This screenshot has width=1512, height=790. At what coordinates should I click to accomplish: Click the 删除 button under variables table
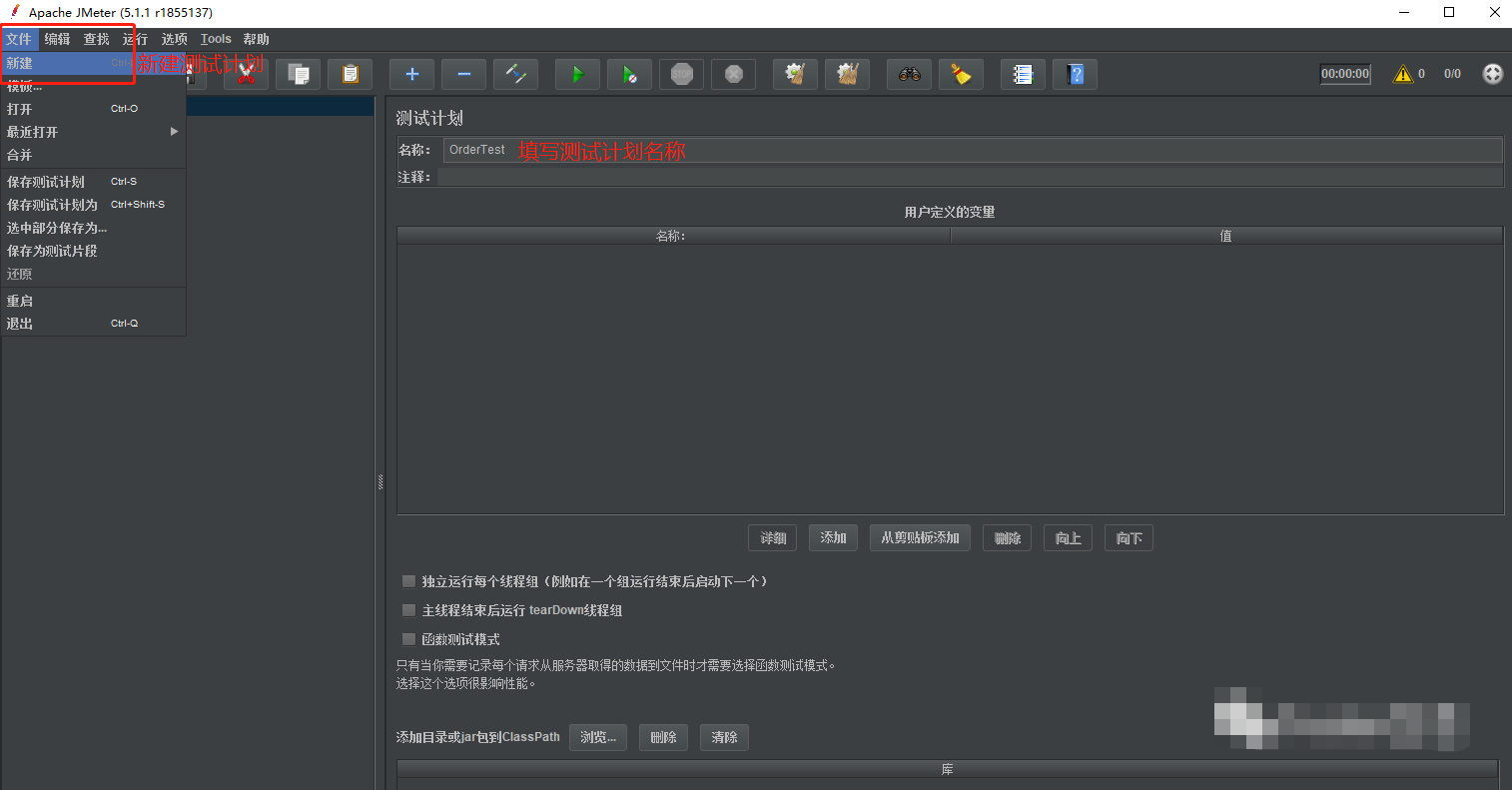point(1008,538)
